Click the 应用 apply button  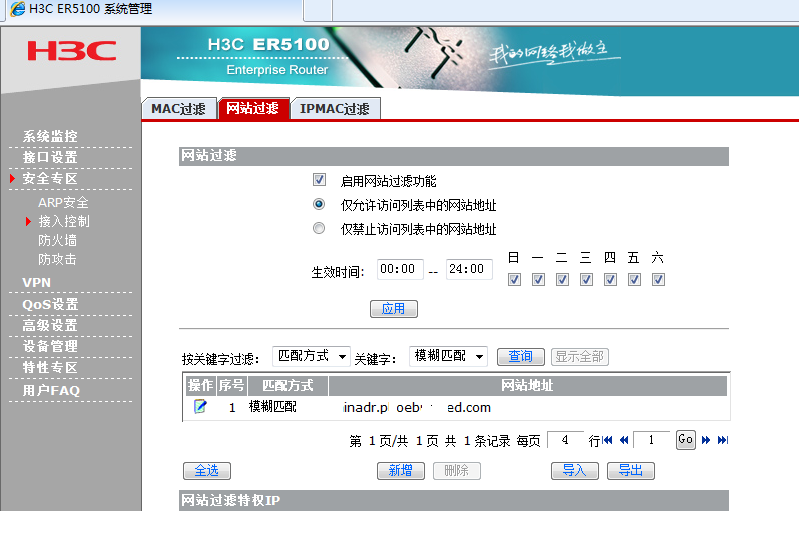coord(393,309)
